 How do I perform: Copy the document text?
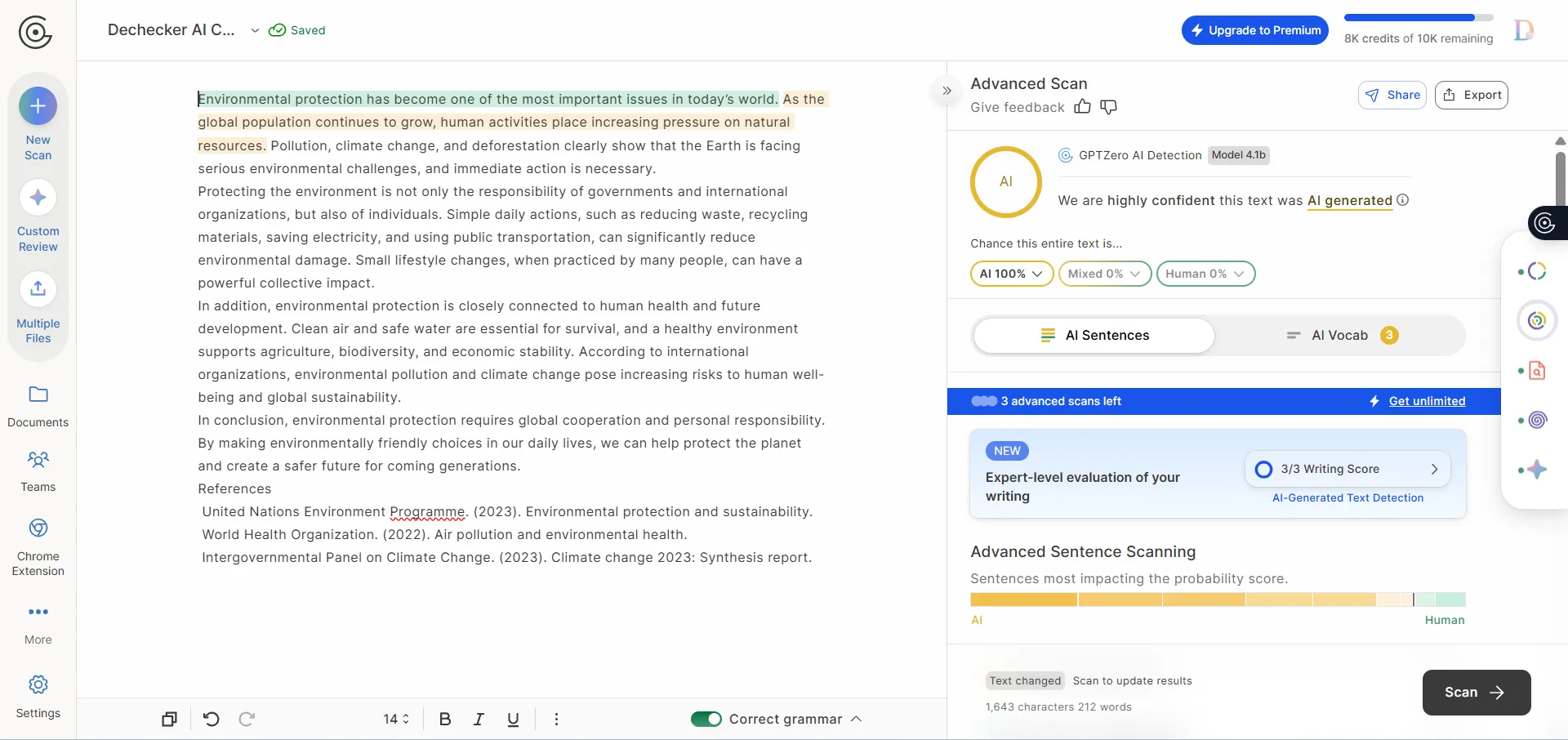tap(168, 719)
